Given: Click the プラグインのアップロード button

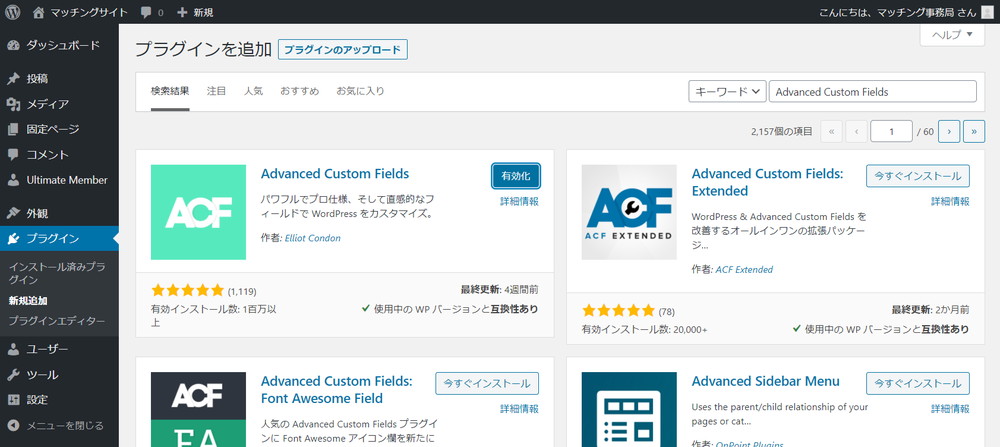Looking at the screenshot, I should [x=342, y=50].
